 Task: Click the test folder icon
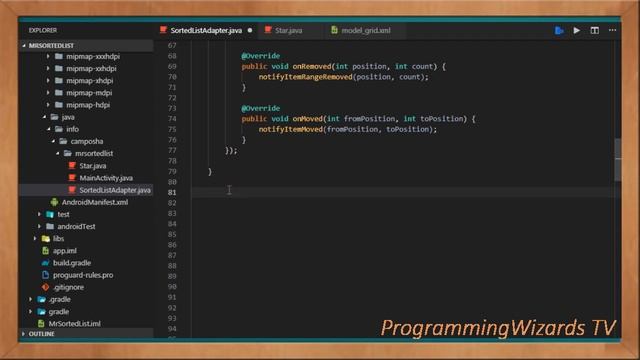click(x=50, y=214)
